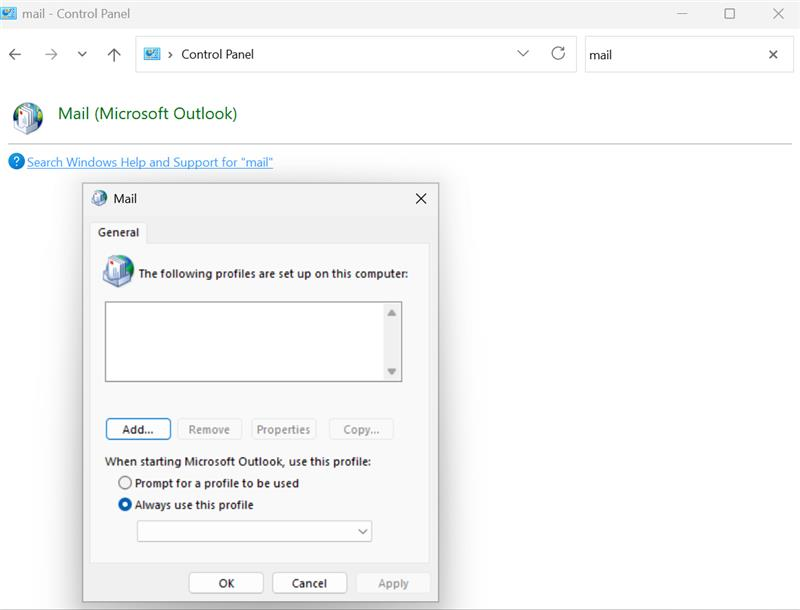Search Windows Help and Support for mail
The width and height of the screenshot is (800, 610).
150,162
